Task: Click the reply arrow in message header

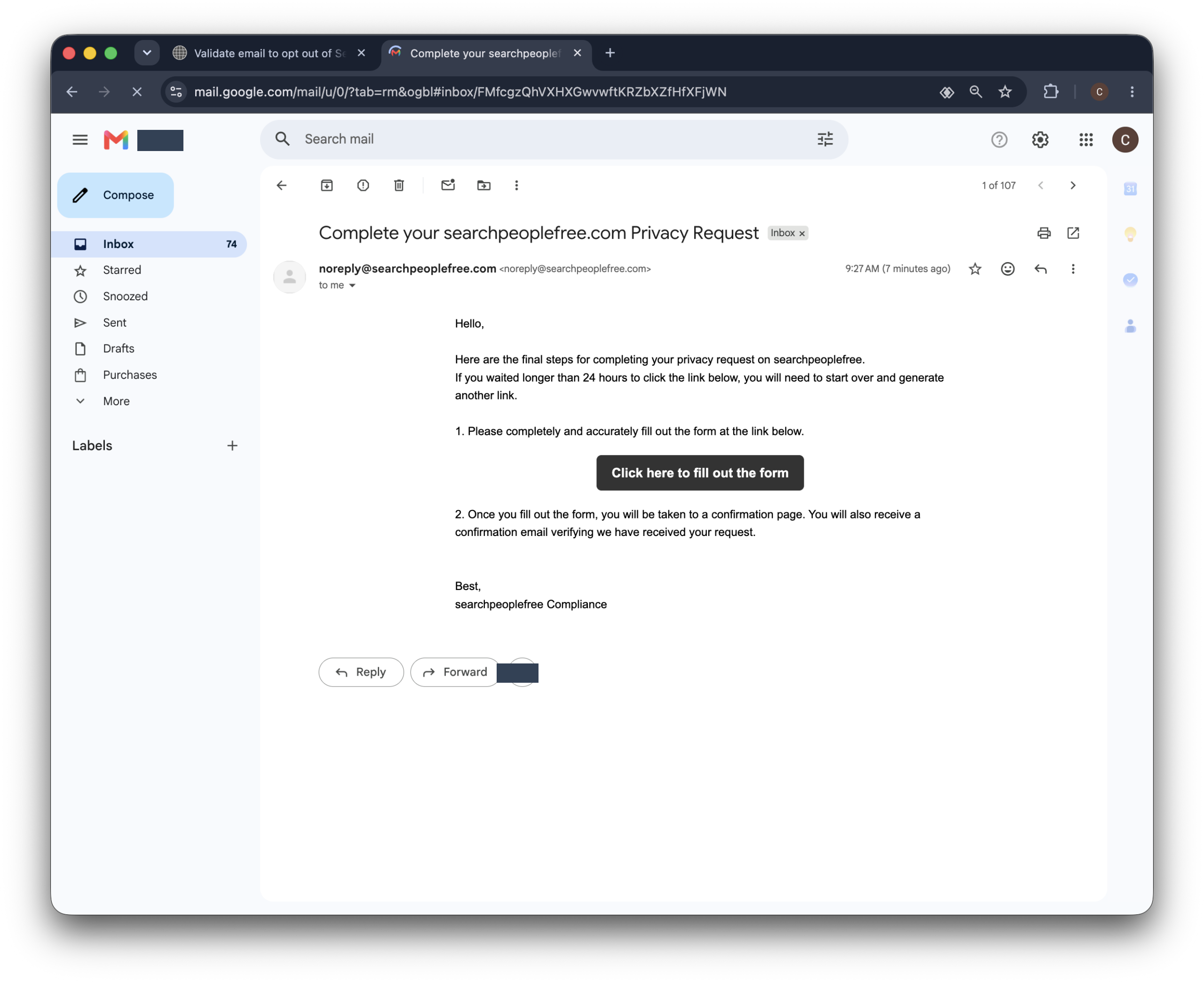Action: [1041, 269]
